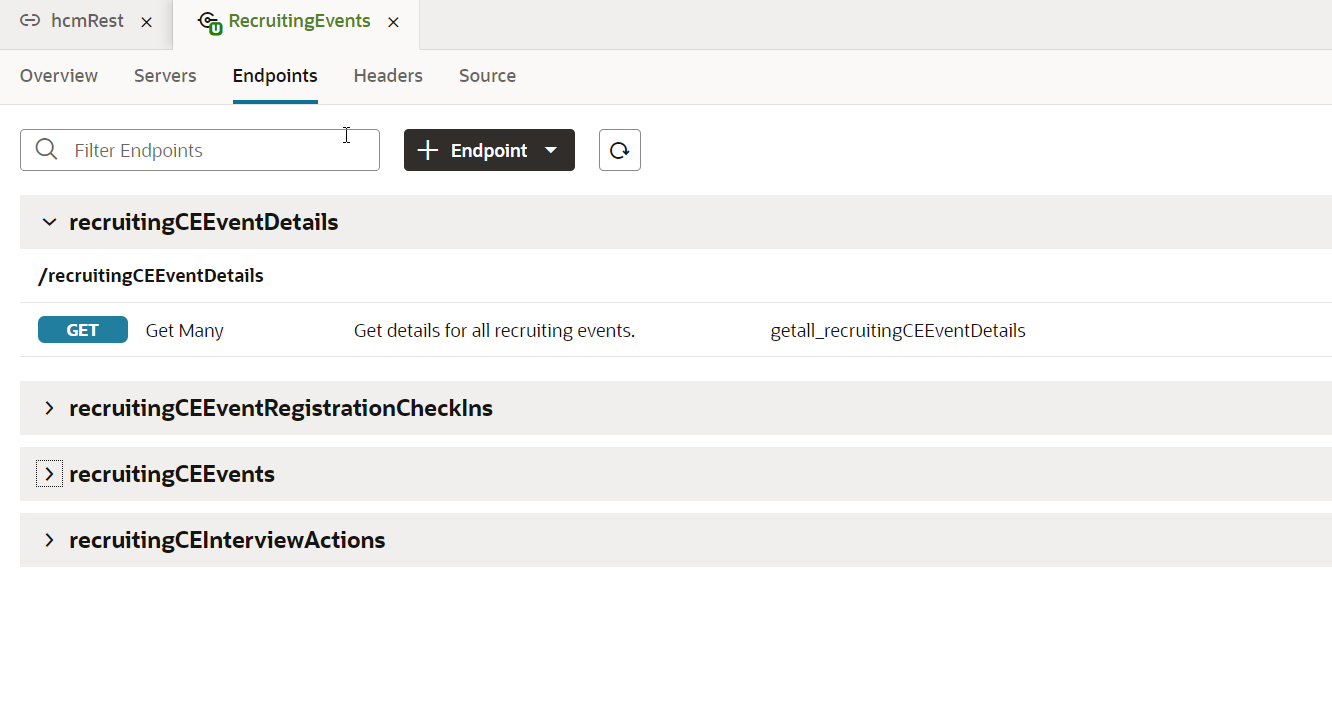Click the REST service icon on RecruitingEvents tab

pos(209,20)
